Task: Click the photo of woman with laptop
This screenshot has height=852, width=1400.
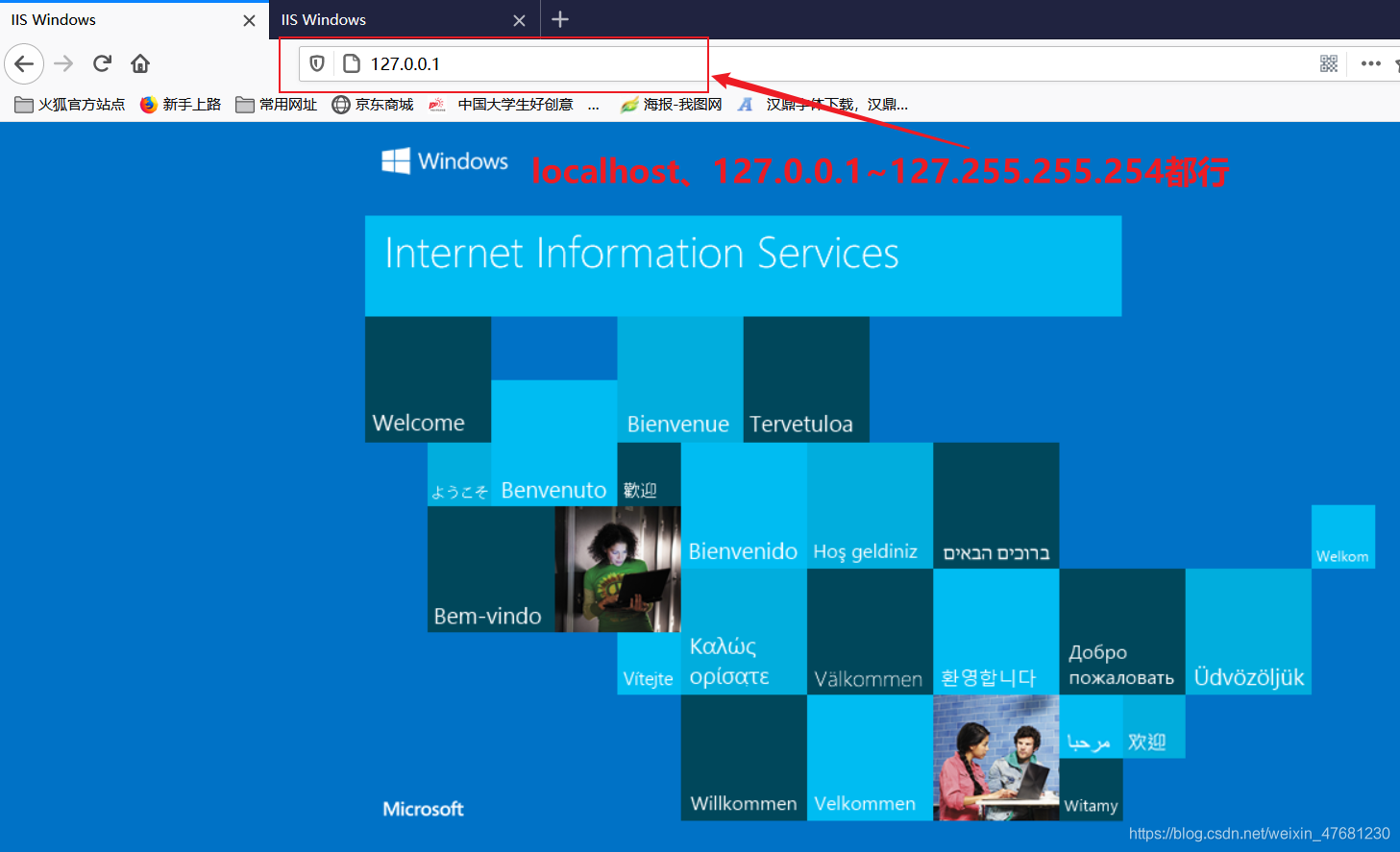Action: click(618, 569)
